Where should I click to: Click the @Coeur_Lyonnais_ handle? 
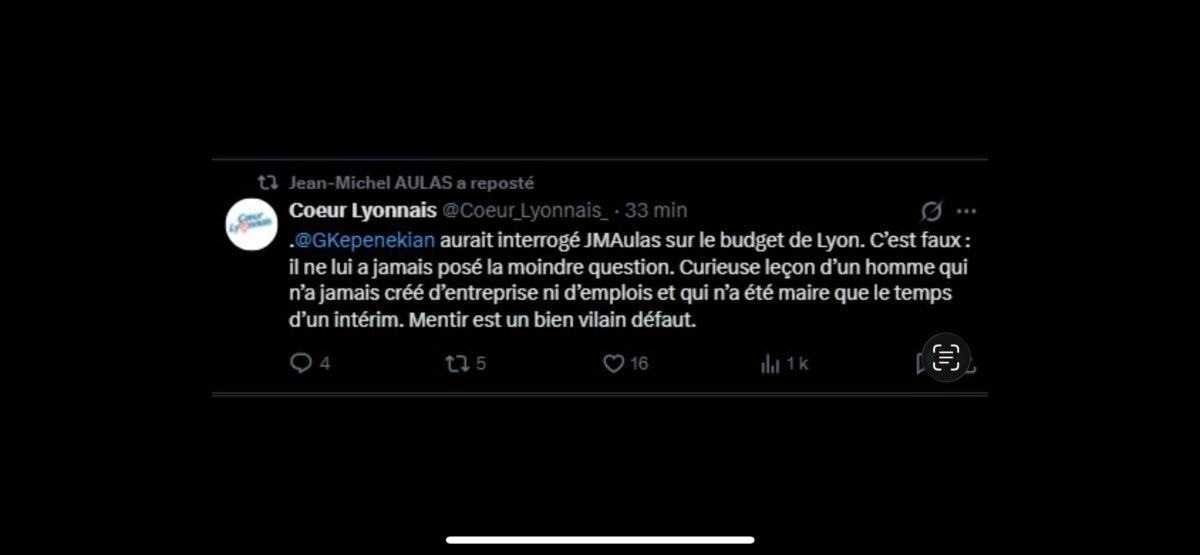(x=525, y=210)
